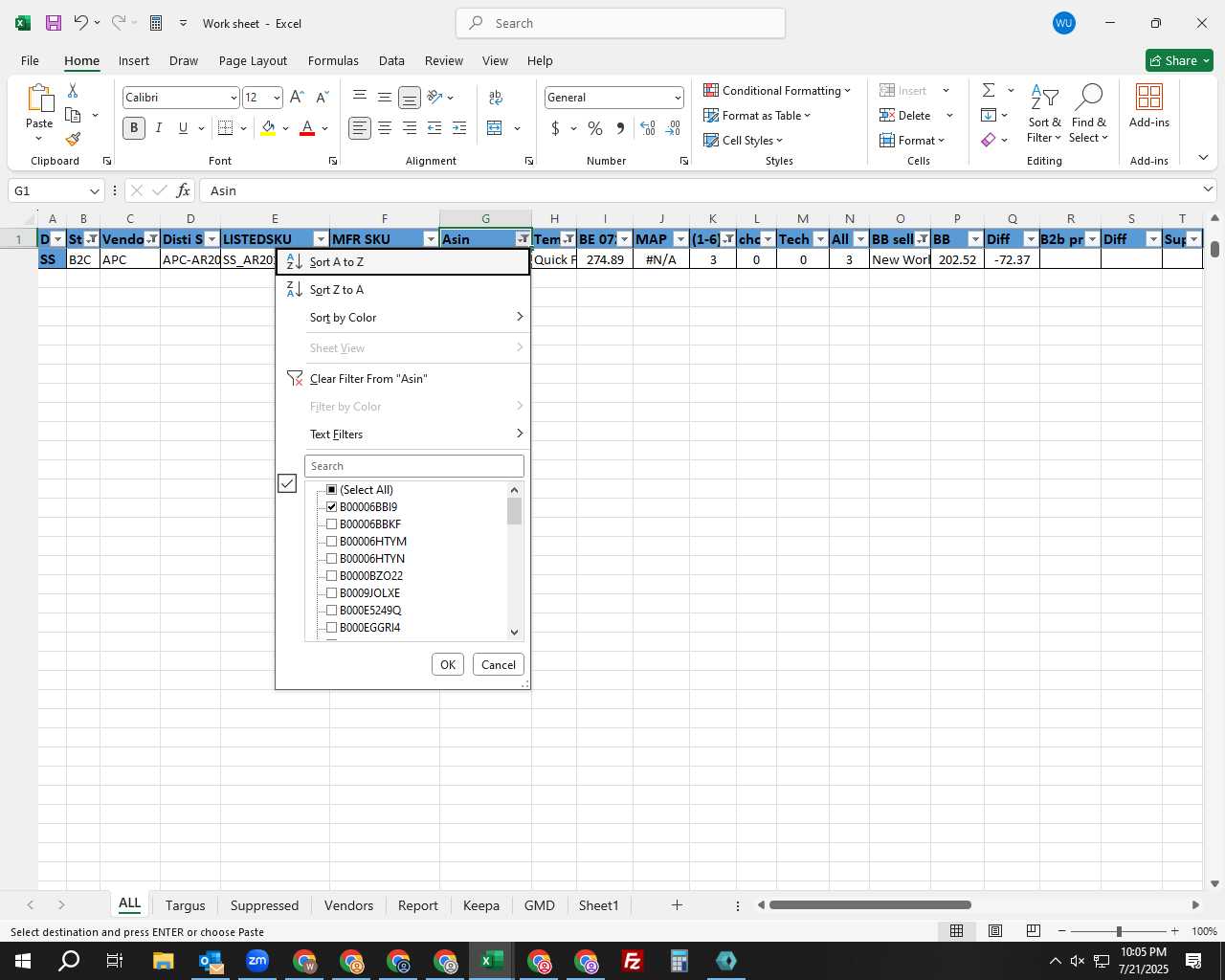Click Increase Decimal icon
The width and height of the screenshot is (1225, 980).
pos(648,127)
